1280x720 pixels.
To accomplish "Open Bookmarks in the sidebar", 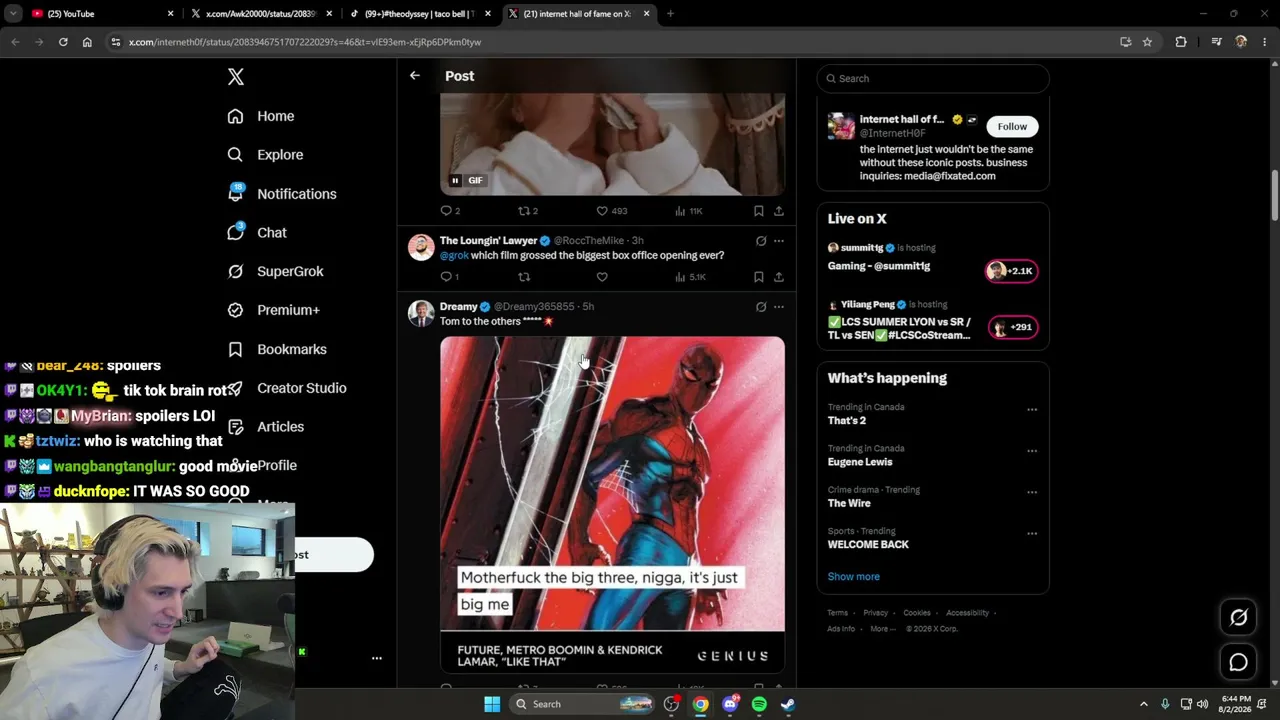I will click(x=277, y=349).
